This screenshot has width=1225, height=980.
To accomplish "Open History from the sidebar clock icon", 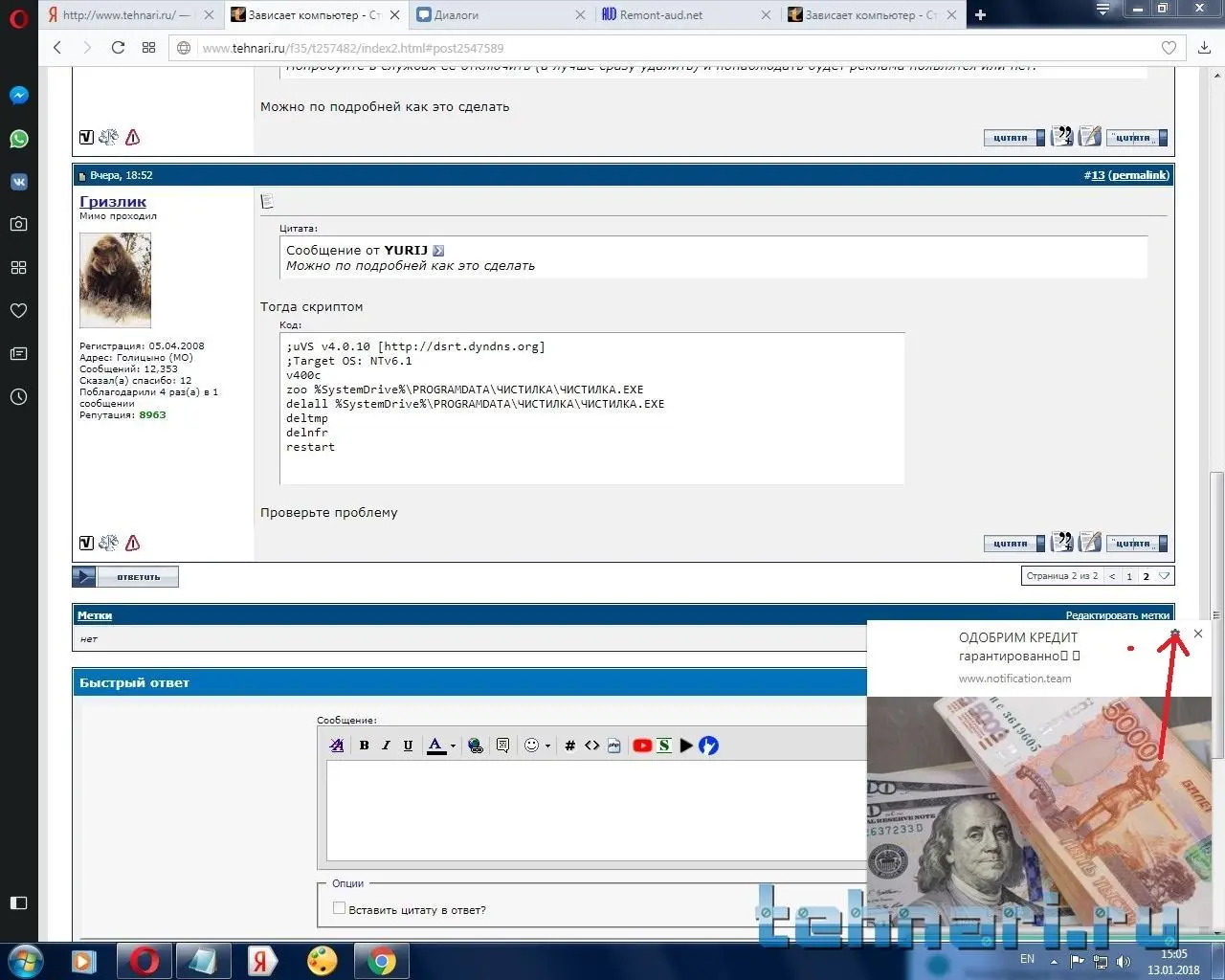I will 19,397.
